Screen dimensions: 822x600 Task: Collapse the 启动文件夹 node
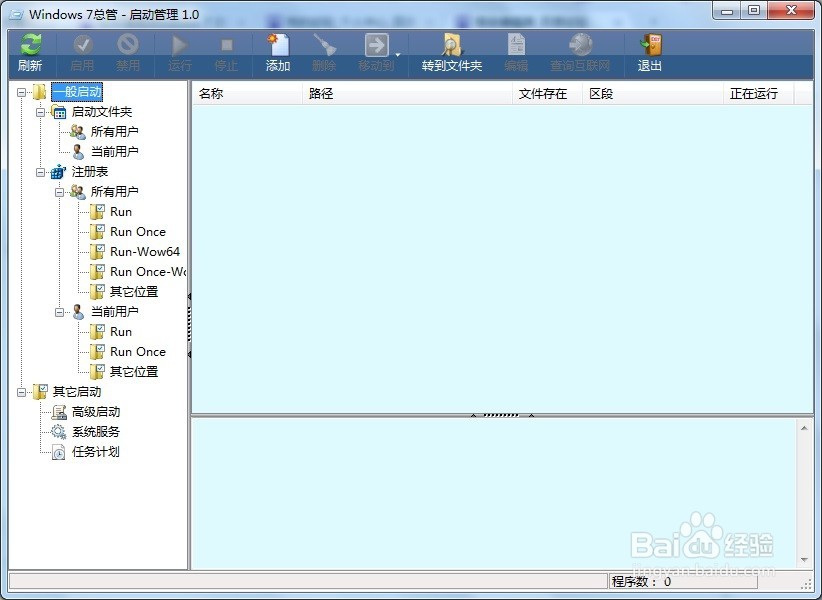click(40, 112)
